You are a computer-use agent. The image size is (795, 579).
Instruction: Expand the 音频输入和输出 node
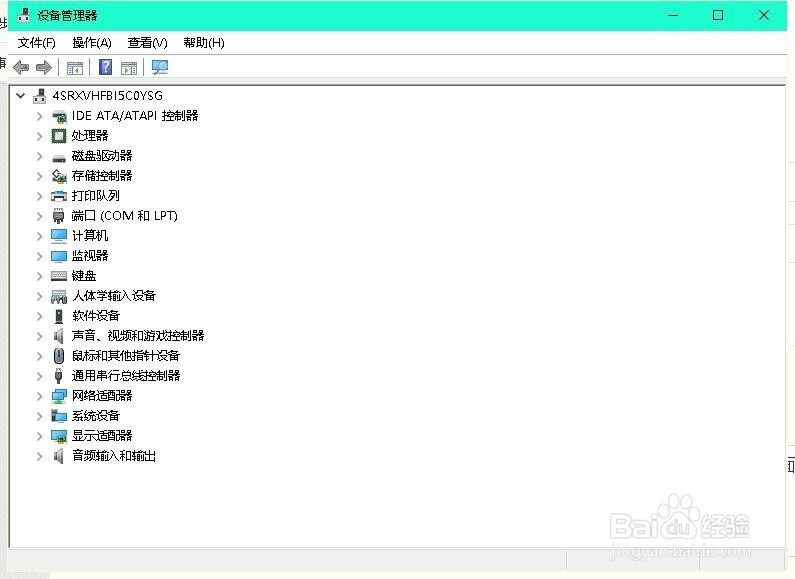click(40, 456)
